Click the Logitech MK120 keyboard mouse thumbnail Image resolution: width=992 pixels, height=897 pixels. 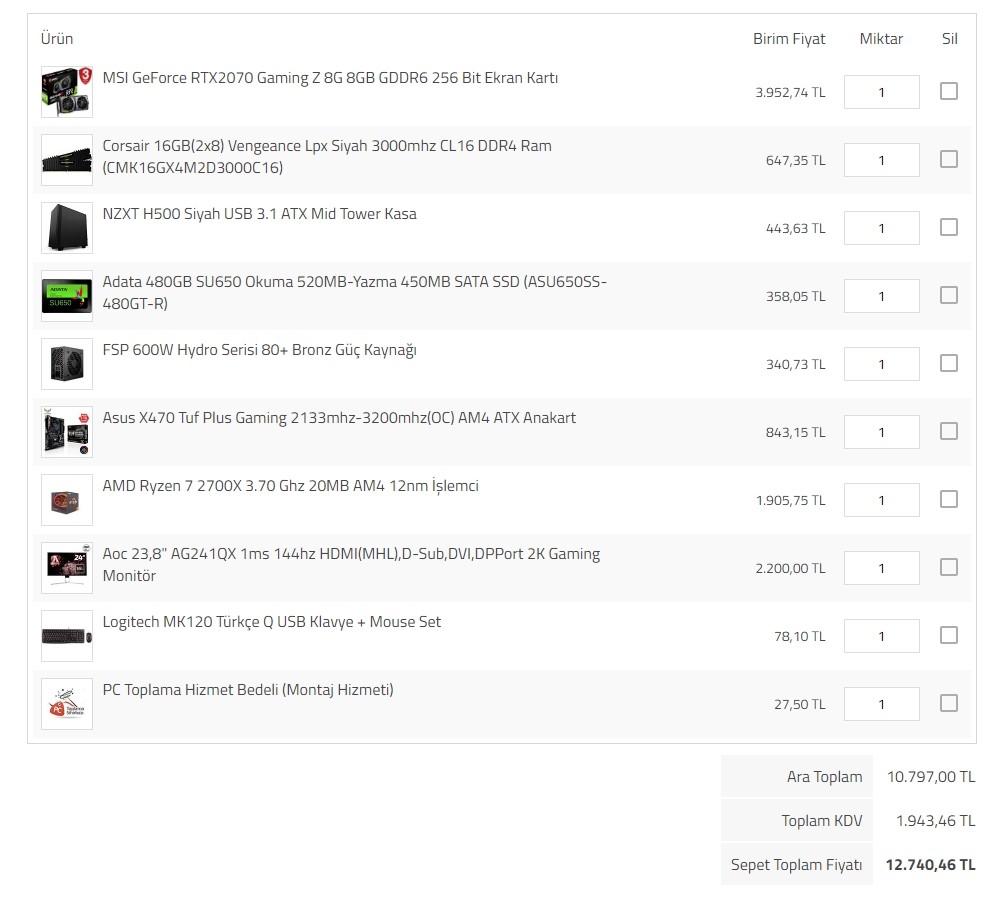coord(67,636)
